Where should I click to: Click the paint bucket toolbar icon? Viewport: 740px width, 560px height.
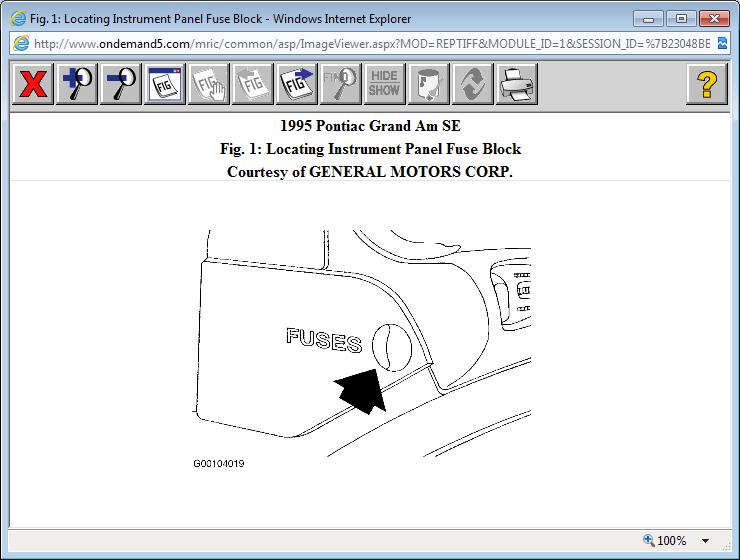pyautogui.click(x=429, y=84)
